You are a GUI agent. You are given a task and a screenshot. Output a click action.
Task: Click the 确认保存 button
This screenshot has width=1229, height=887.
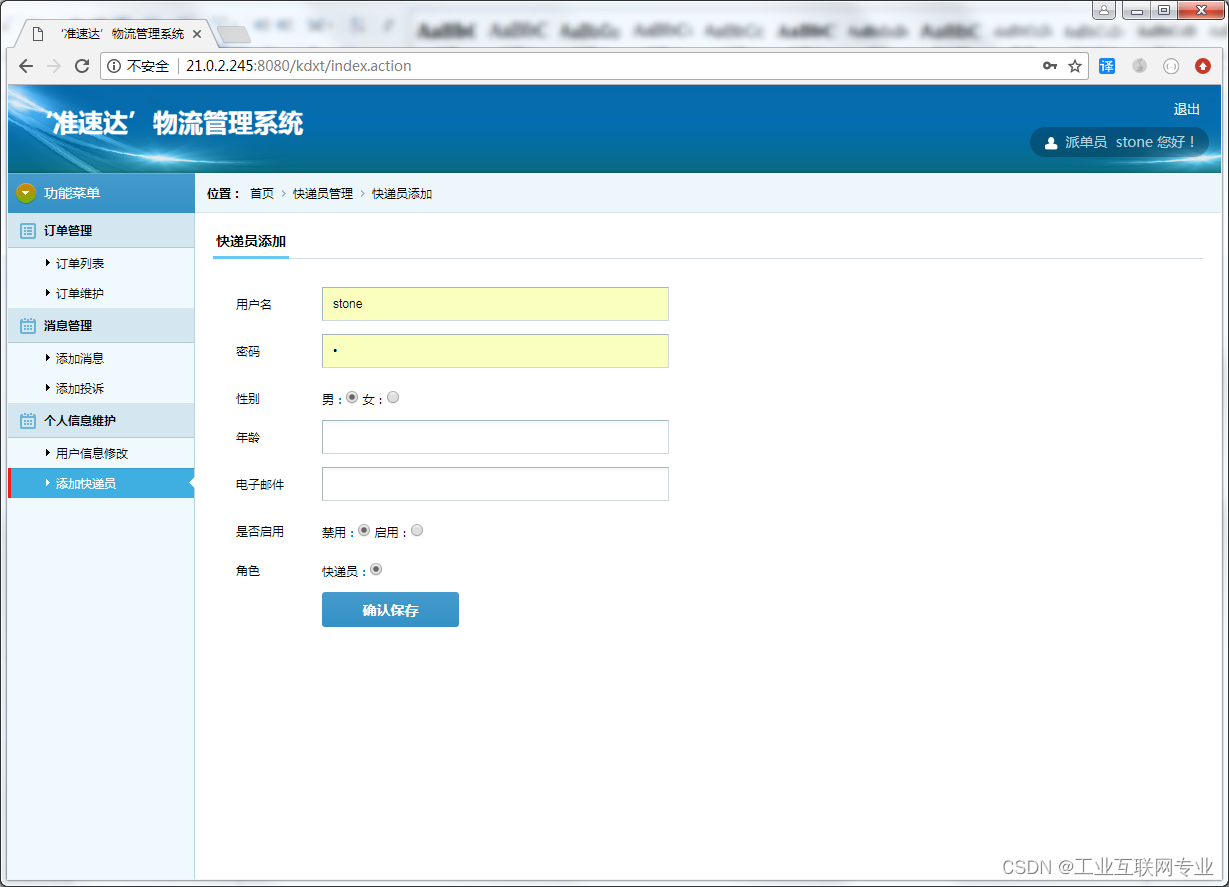(390, 610)
